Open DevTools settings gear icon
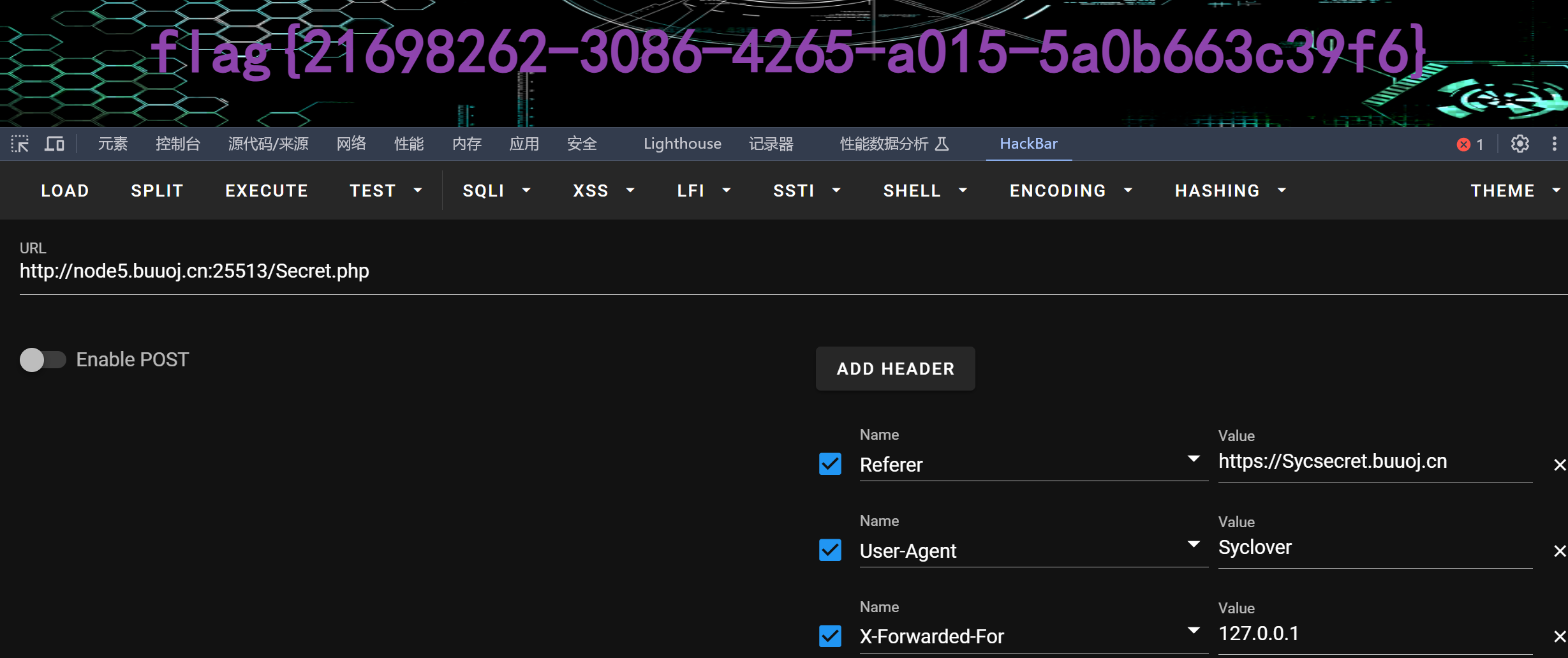 point(1520,144)
